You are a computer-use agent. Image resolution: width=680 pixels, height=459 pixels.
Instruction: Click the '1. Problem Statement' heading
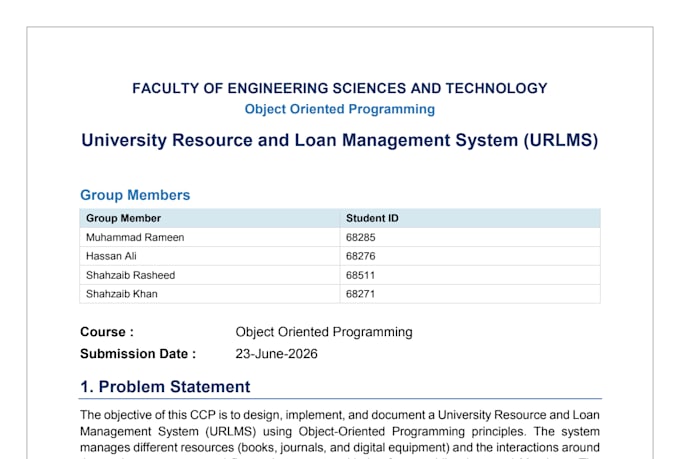click(165, 387)
